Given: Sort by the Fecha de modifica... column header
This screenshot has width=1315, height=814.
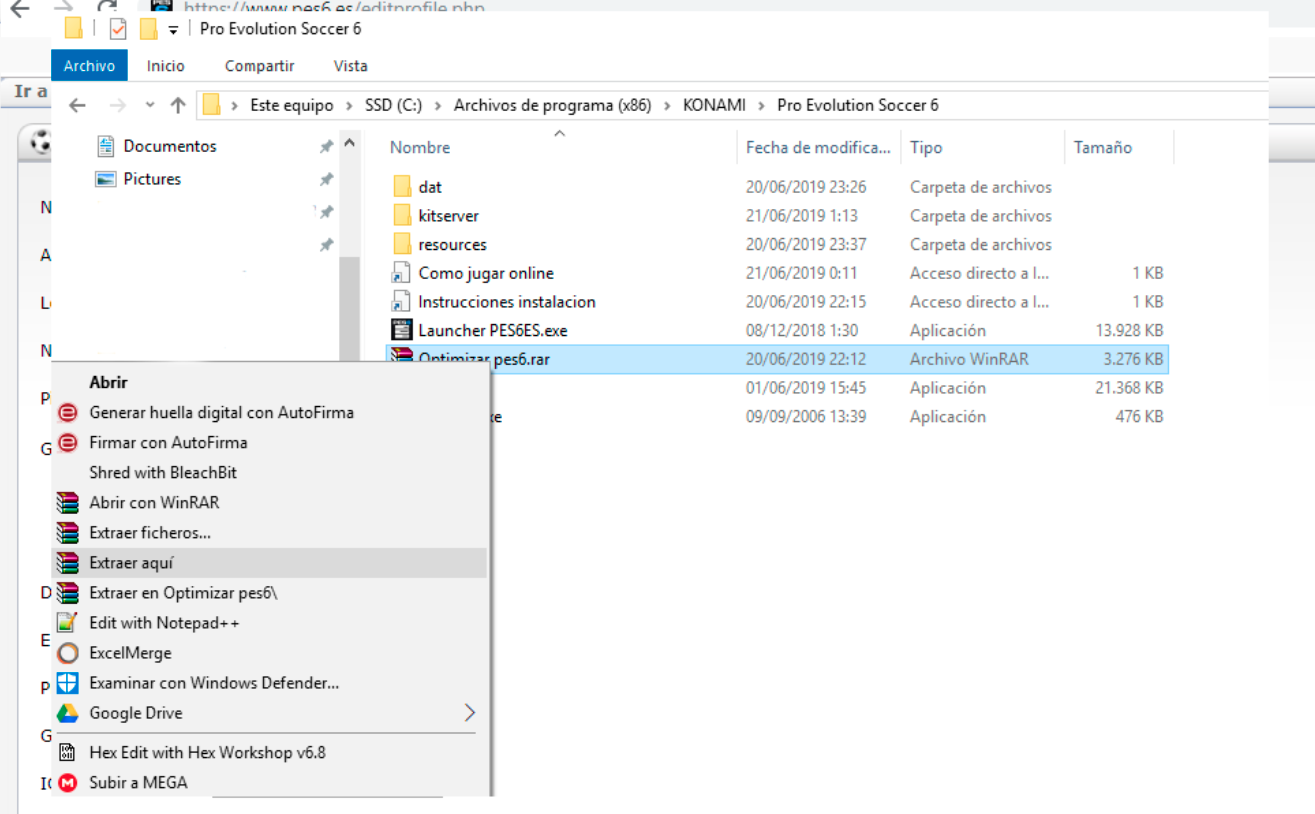Looking at the screenshot, I should pyautogui.click(x=819, y=147).
